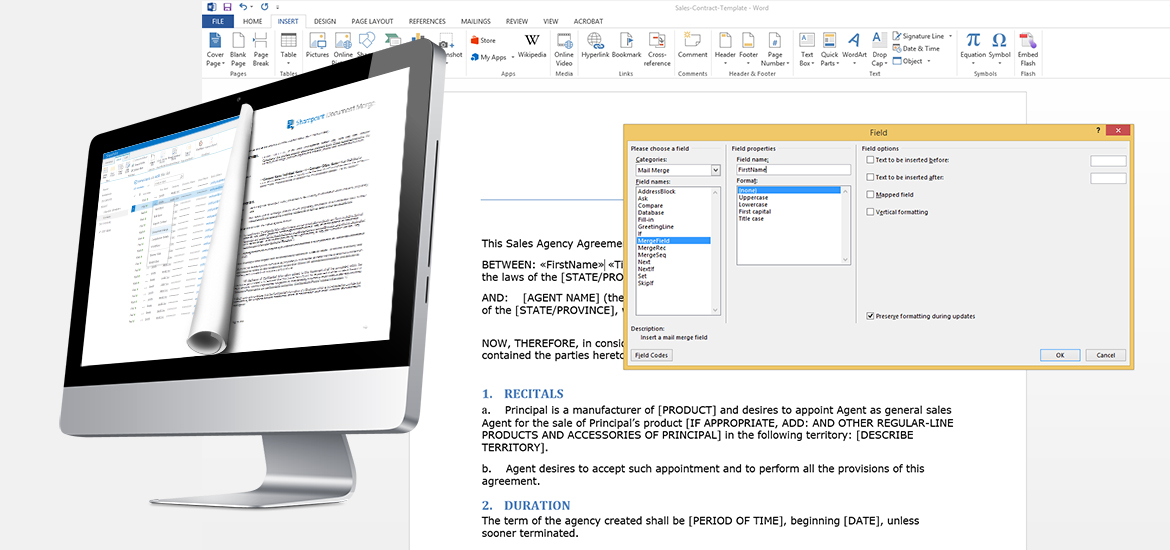Click the Signature Line button
This screenshot has height=550, width=1170.
tap(918, 36)
